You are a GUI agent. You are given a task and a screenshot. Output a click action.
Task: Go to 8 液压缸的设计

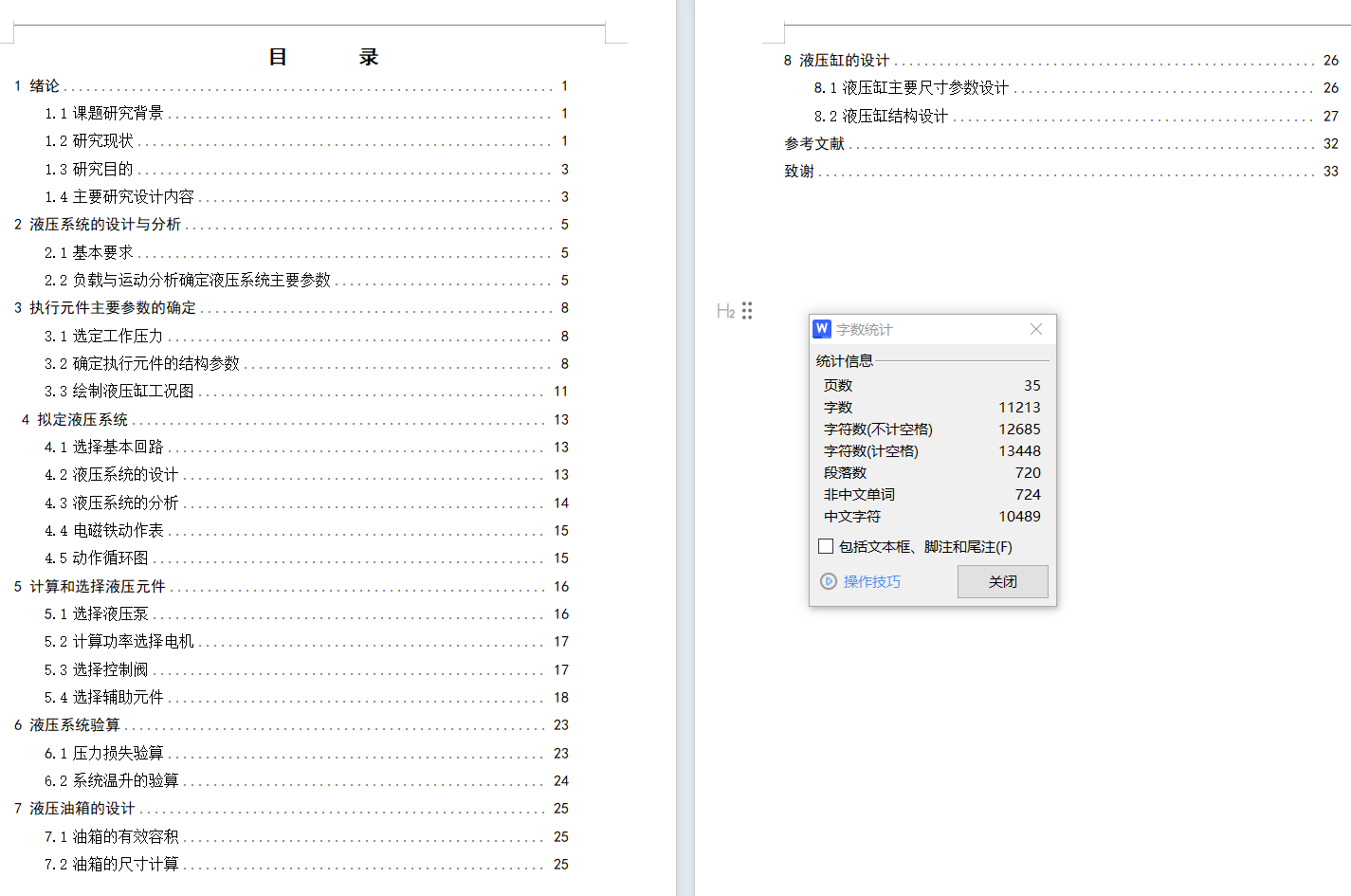tap(1061, 60)
